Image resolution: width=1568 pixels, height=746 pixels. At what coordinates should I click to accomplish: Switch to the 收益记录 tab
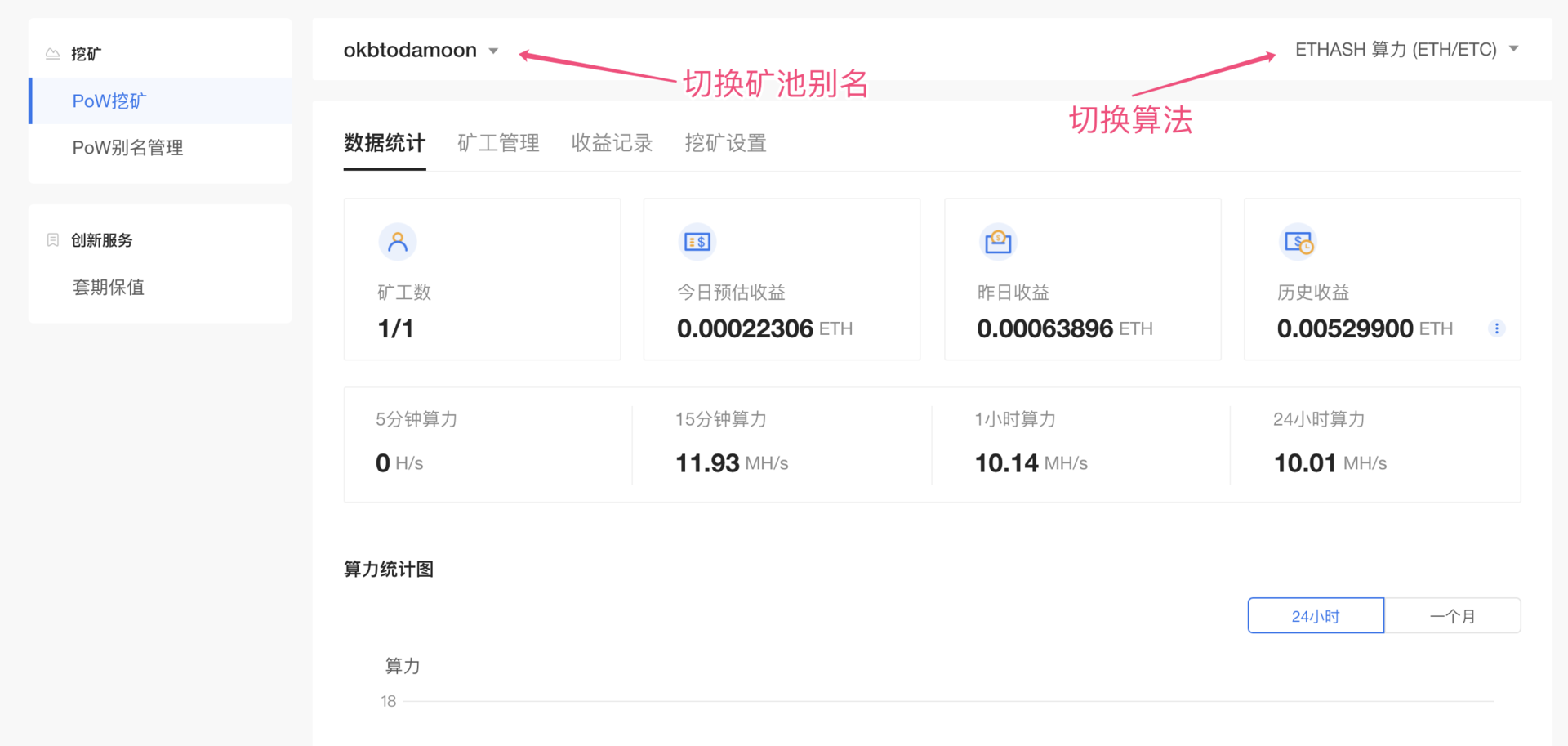(x=612, y=144)
